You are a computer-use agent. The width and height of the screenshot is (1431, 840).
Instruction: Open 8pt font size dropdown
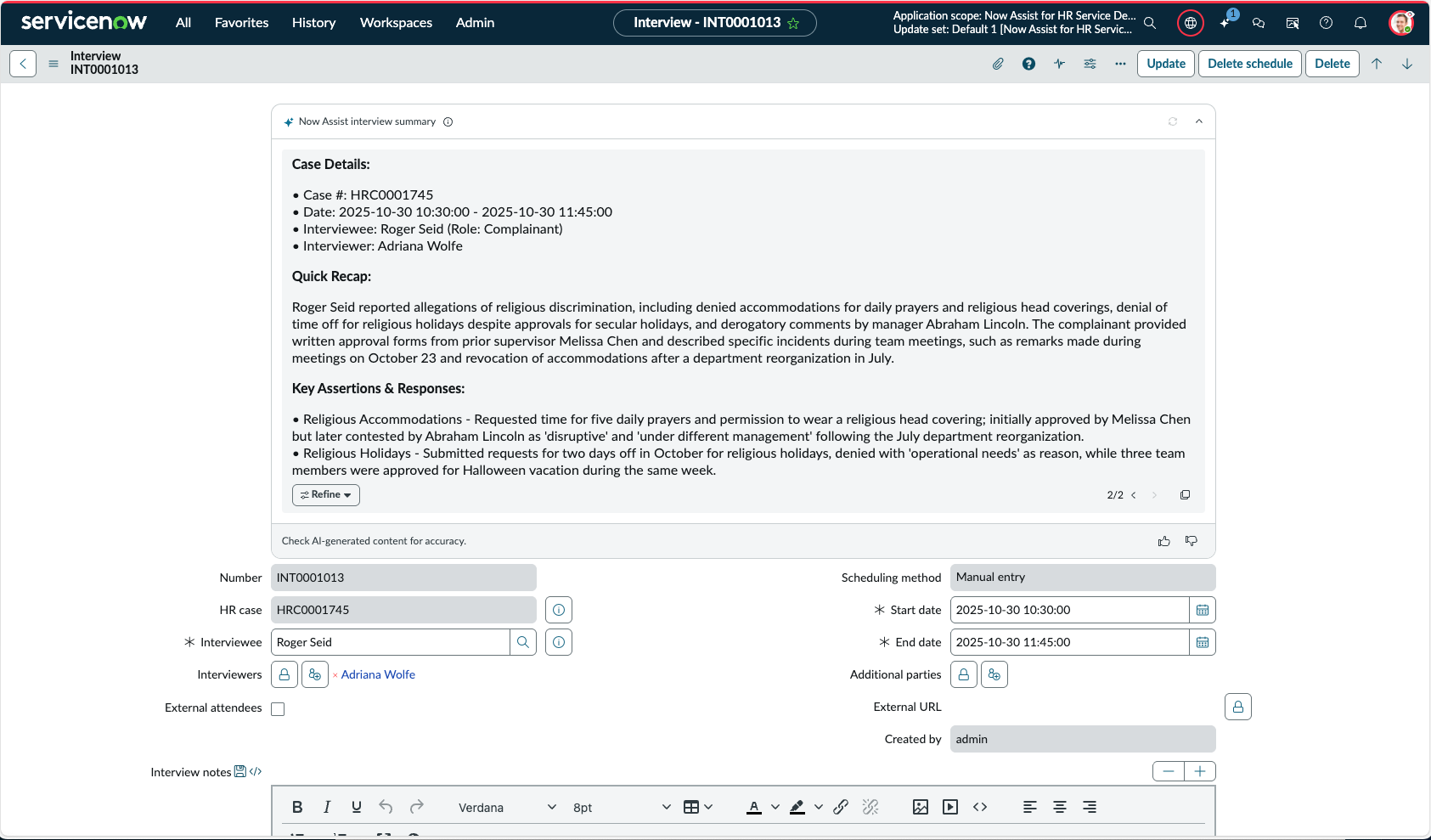tap(622, 808)
